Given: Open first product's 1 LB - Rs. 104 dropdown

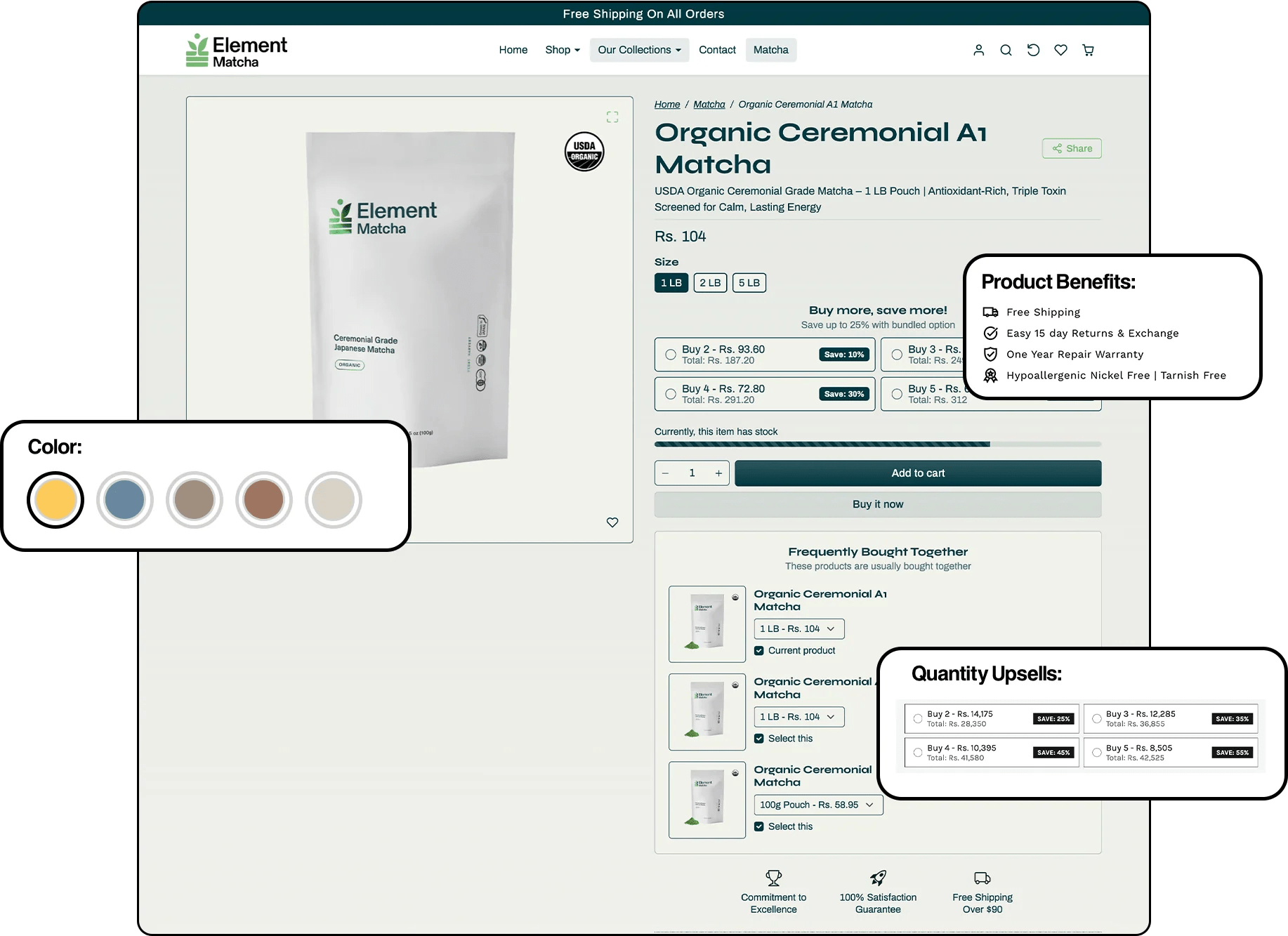Looking at the screenshot, I should pos(799,629).
